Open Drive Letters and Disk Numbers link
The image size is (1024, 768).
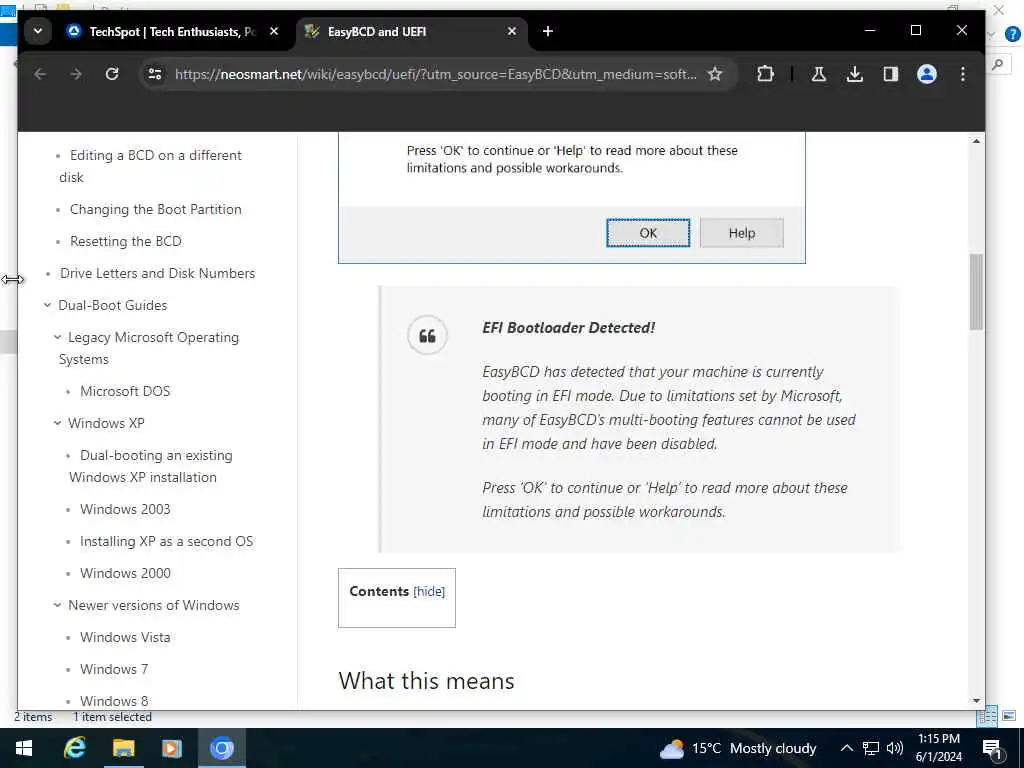157,274
